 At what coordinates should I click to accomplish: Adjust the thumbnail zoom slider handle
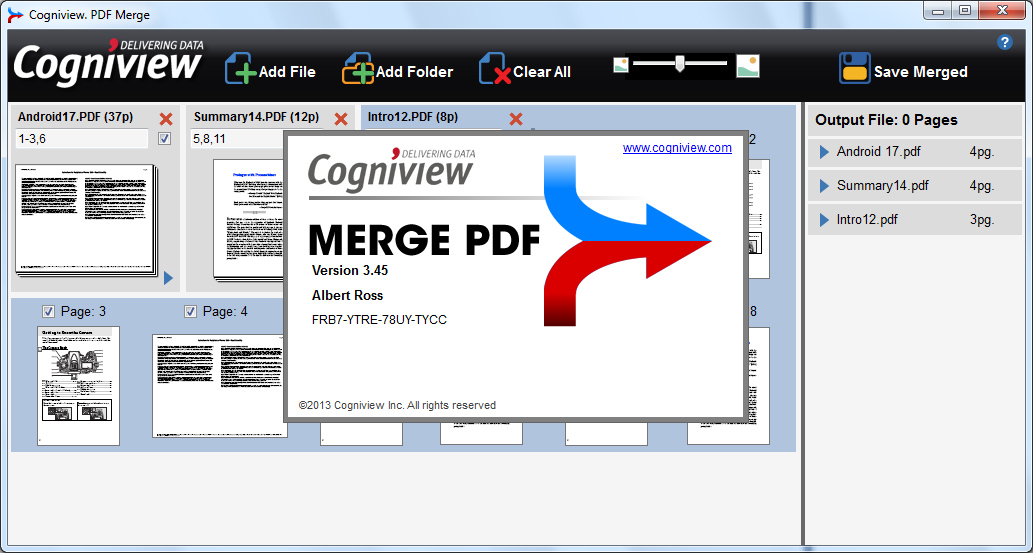coord(679,63)
